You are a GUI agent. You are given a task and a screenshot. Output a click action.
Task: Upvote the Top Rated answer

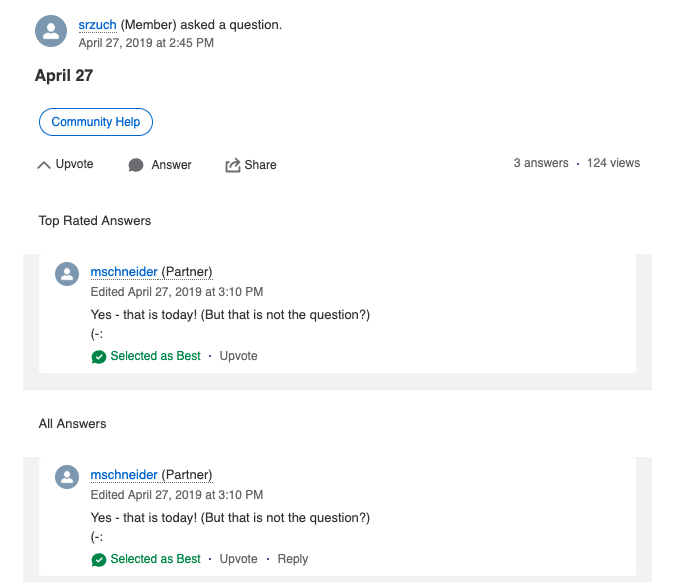(x=239, y=356)
